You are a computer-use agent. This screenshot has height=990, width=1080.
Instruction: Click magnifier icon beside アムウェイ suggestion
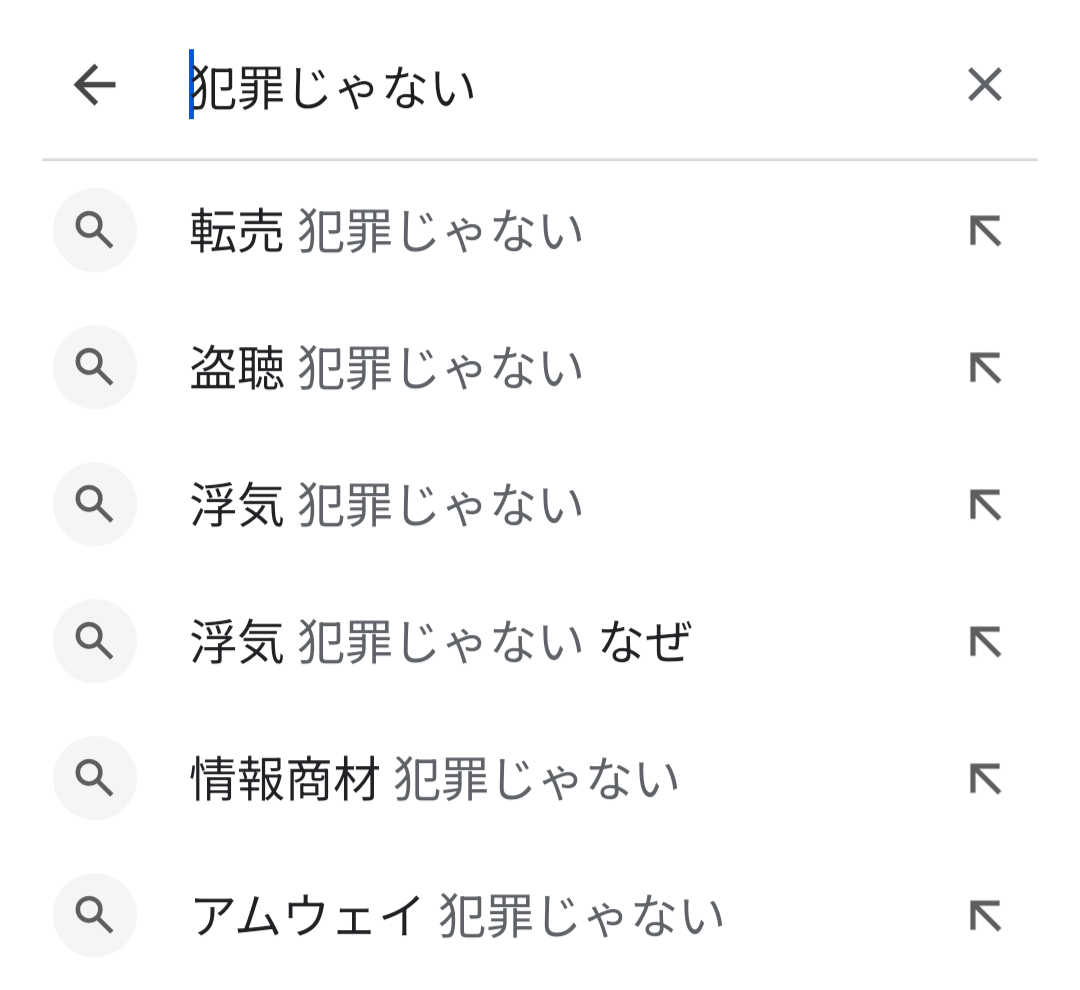tap(95, 916)
